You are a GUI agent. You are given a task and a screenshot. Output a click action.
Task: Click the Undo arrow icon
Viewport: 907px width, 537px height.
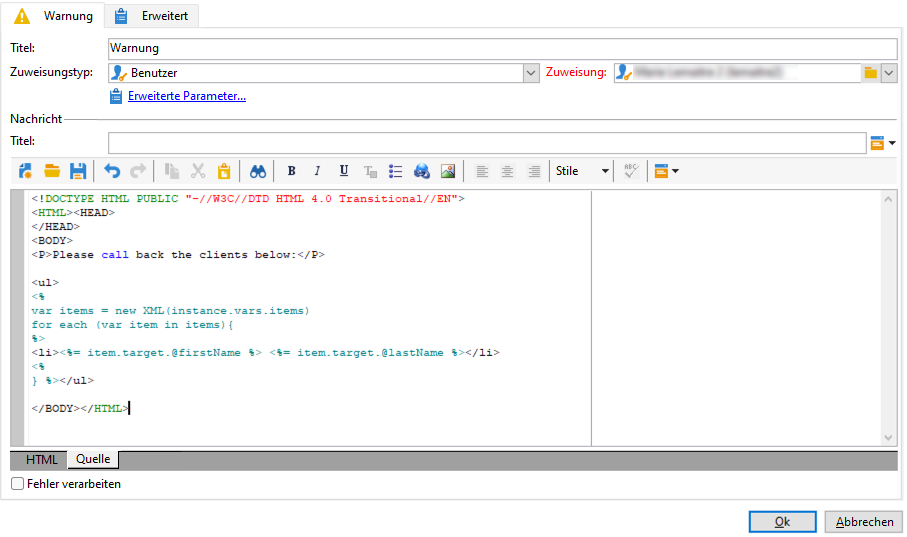pyautogui.click(x=112, y=171)
